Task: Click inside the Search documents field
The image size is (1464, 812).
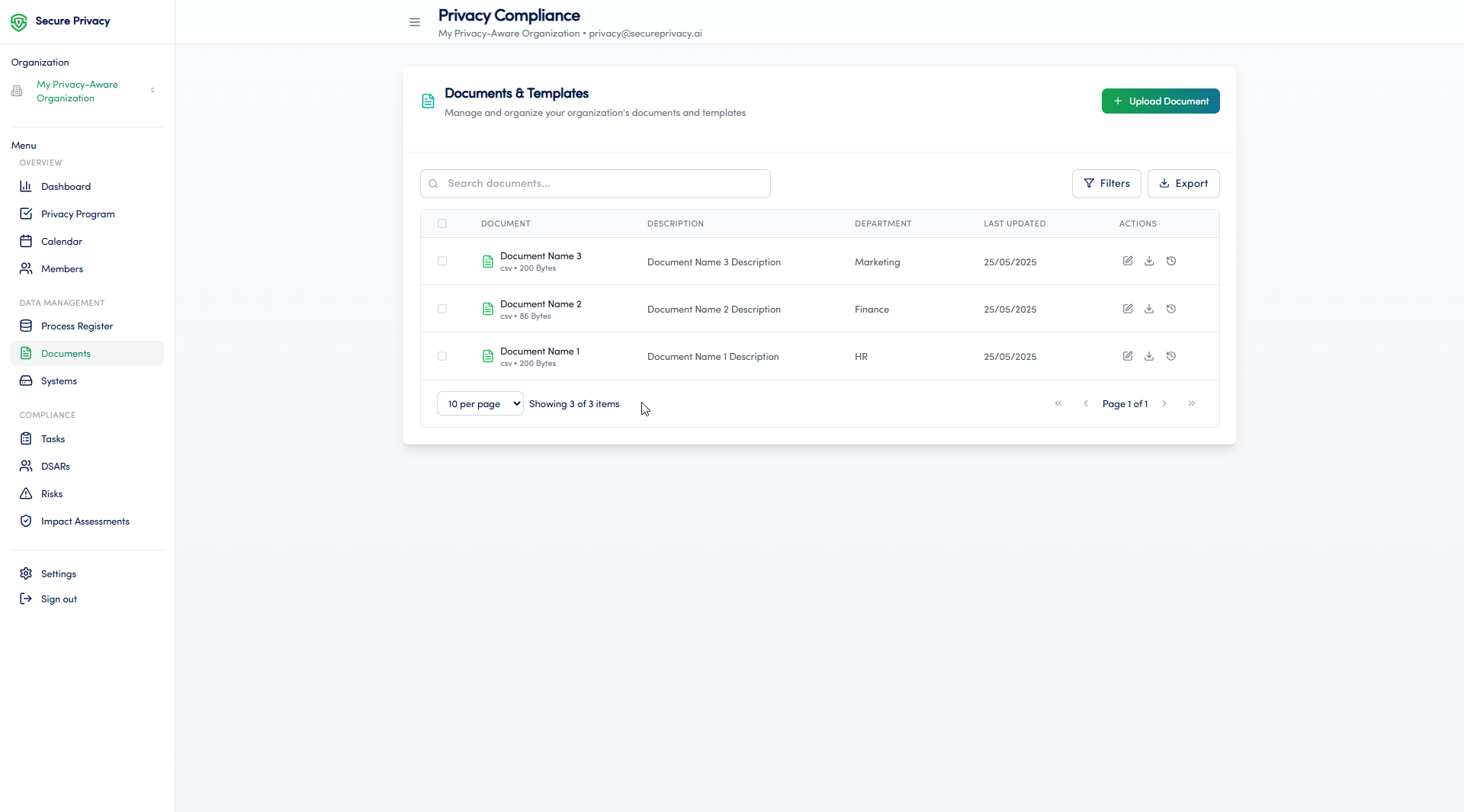Action: [595, 183]
